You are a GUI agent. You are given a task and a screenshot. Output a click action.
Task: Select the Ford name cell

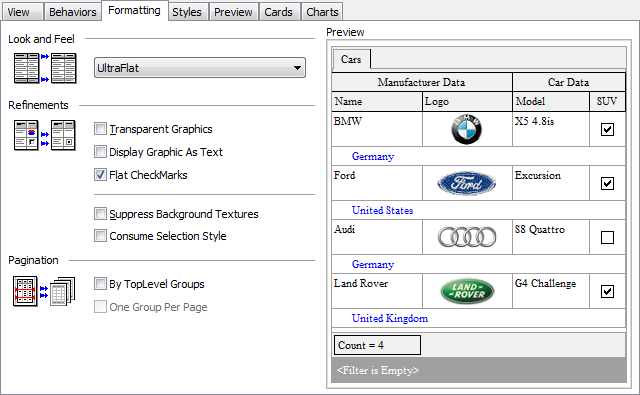click(x=377, y=183)
